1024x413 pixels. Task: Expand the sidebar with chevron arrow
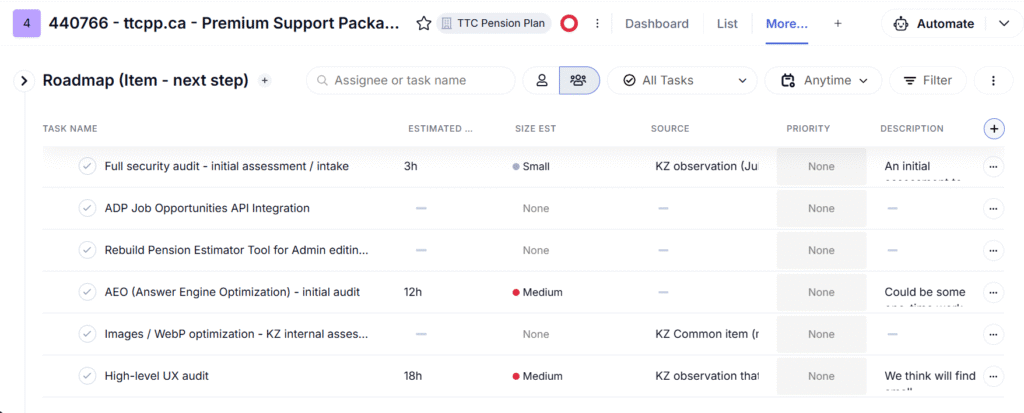24,81
